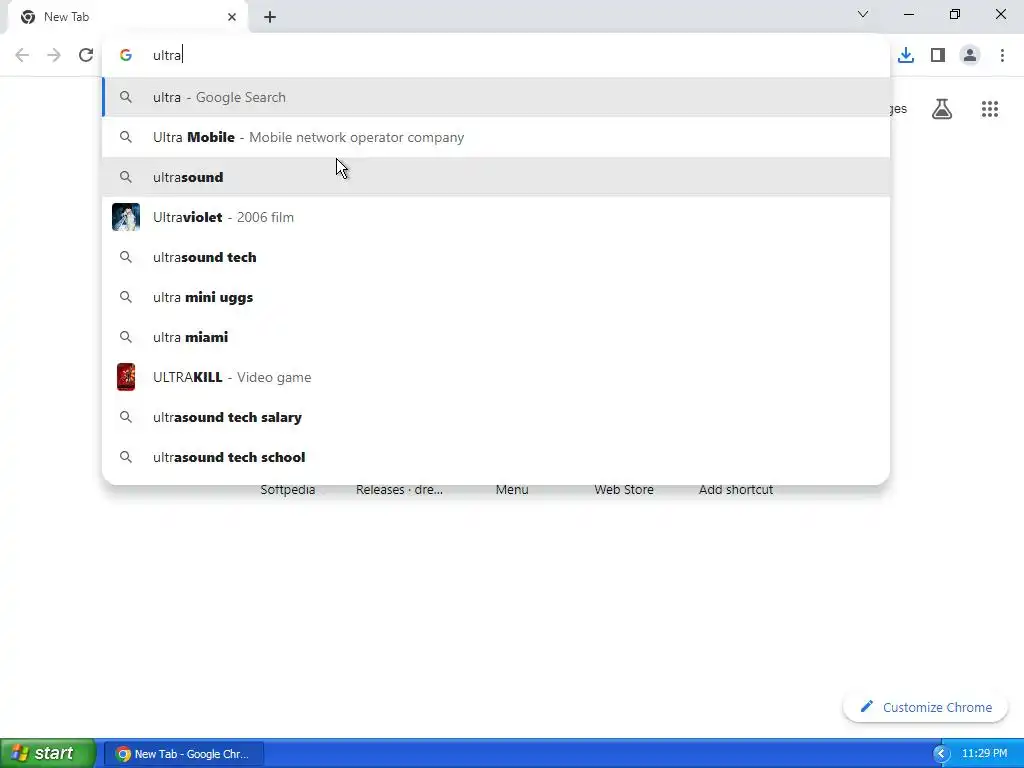Open the Menu shortcut
Image resolution: width=1024 pixels, height=768 pixels.
(x=512, y=490)
